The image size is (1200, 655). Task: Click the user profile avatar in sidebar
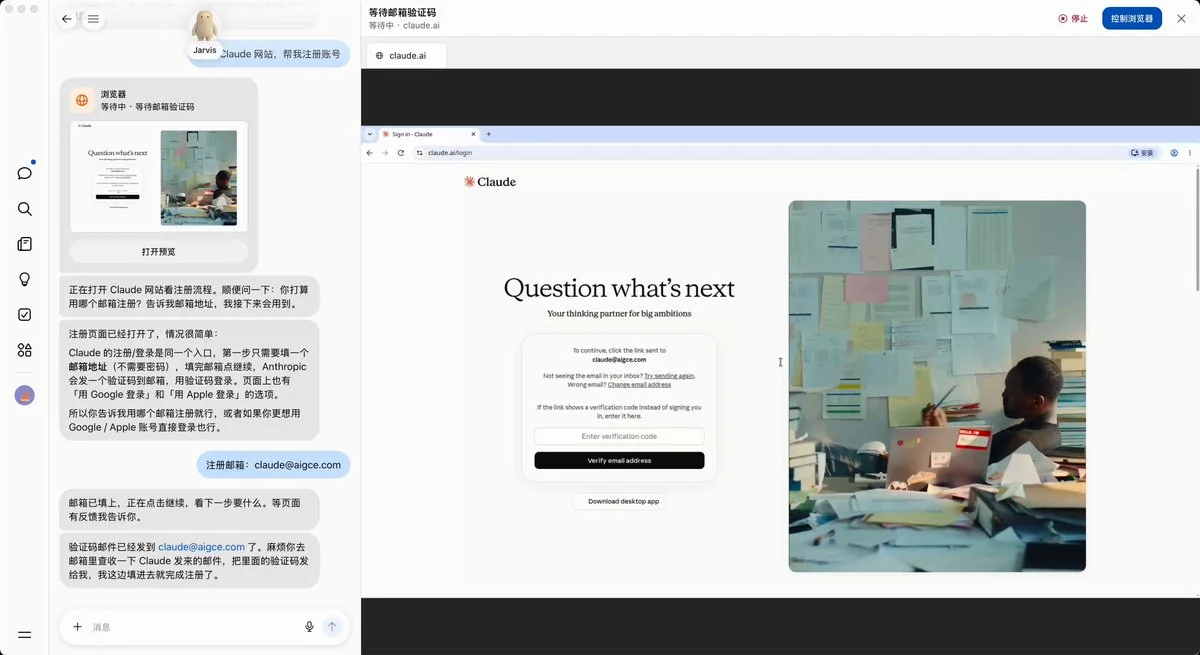pos(25,395)
